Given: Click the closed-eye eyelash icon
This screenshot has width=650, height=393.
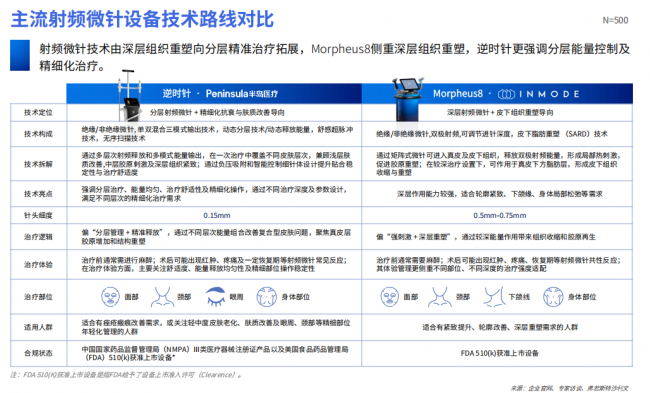Looking at the screenshot, I should 216,297.
